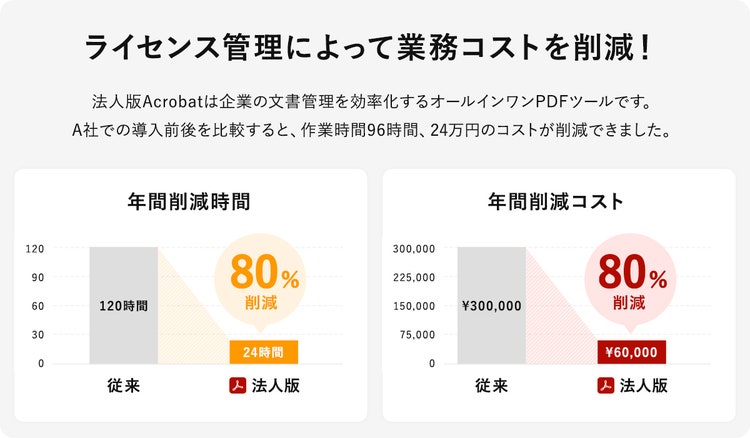Click the 300,000 axis value on the right chart
This screenshot has width=750, height=438.
[x=413, y=248]
